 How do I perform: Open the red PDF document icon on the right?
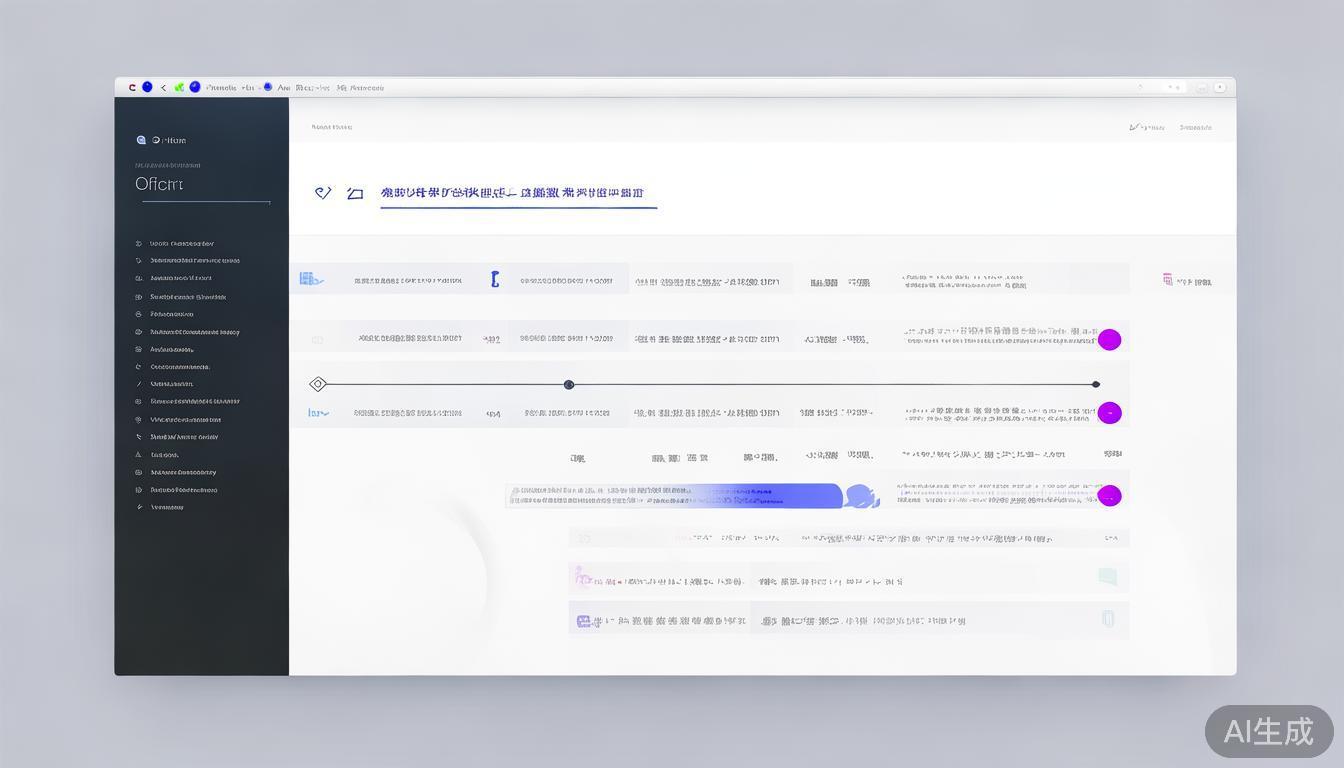1167,280
